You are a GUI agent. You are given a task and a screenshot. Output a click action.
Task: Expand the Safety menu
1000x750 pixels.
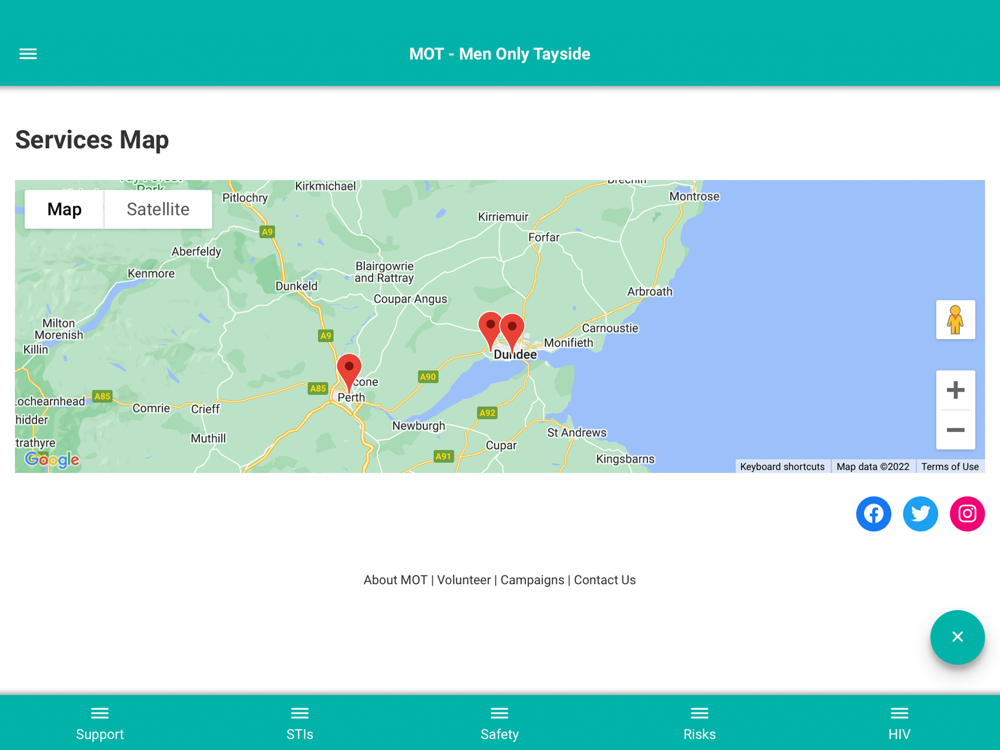500,723
